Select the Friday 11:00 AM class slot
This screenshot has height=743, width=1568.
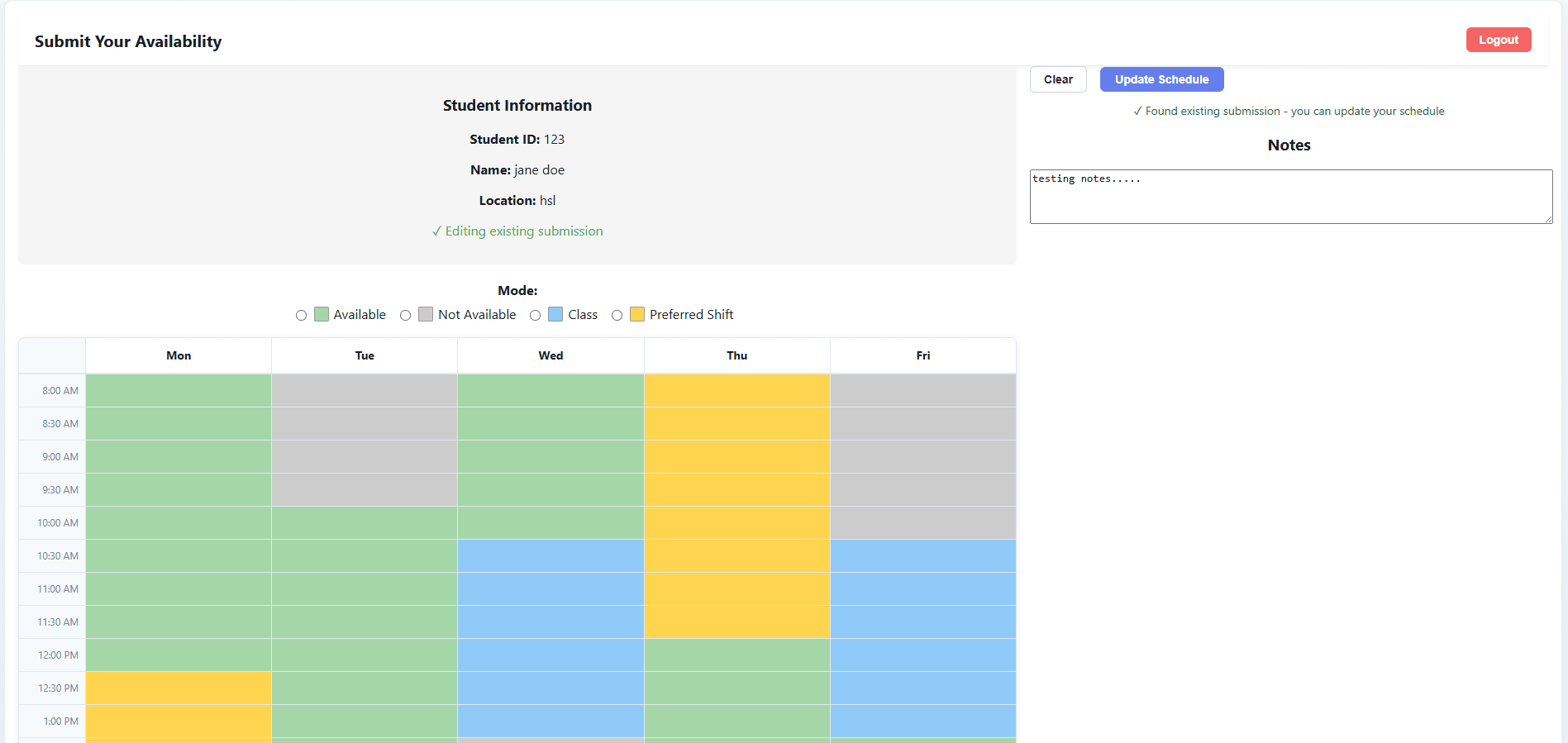[x=923, y=589]
